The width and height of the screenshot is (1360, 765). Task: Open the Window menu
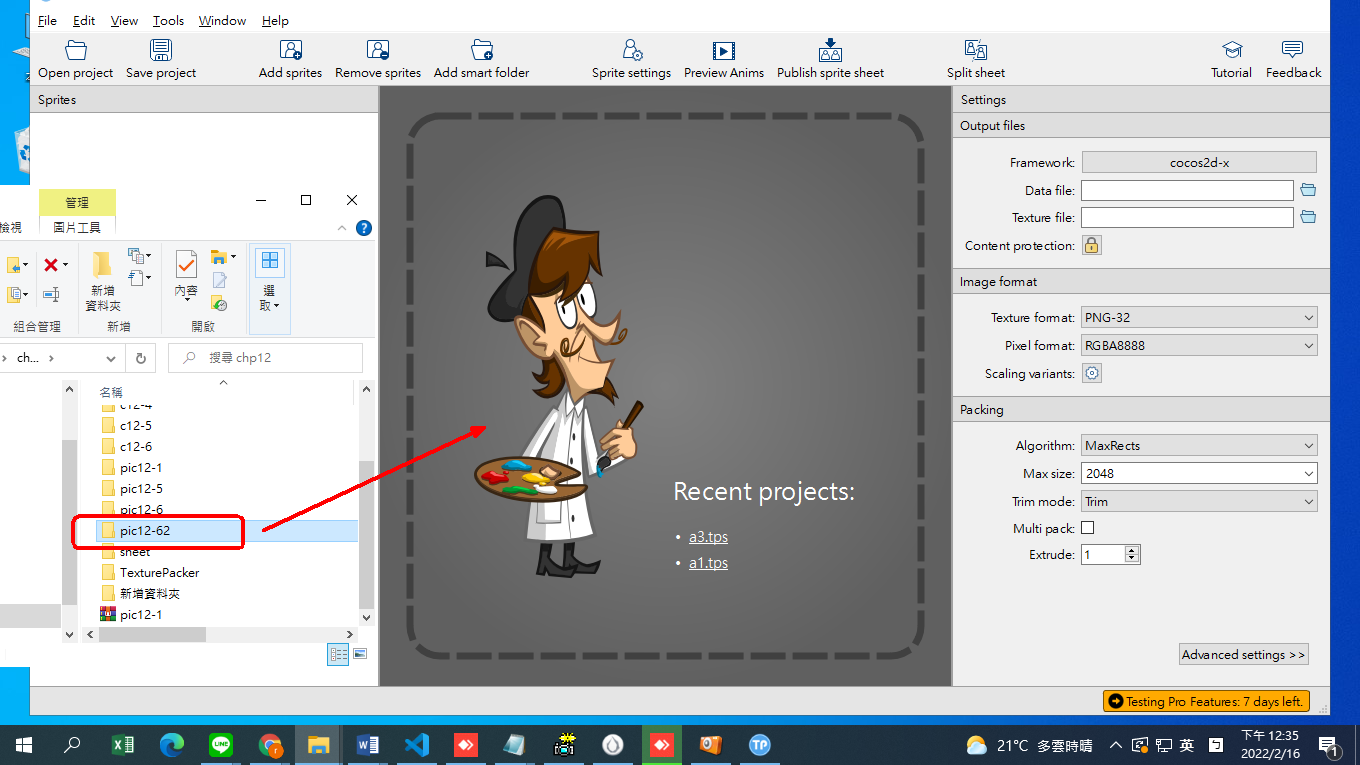click(x=222, y=20)
